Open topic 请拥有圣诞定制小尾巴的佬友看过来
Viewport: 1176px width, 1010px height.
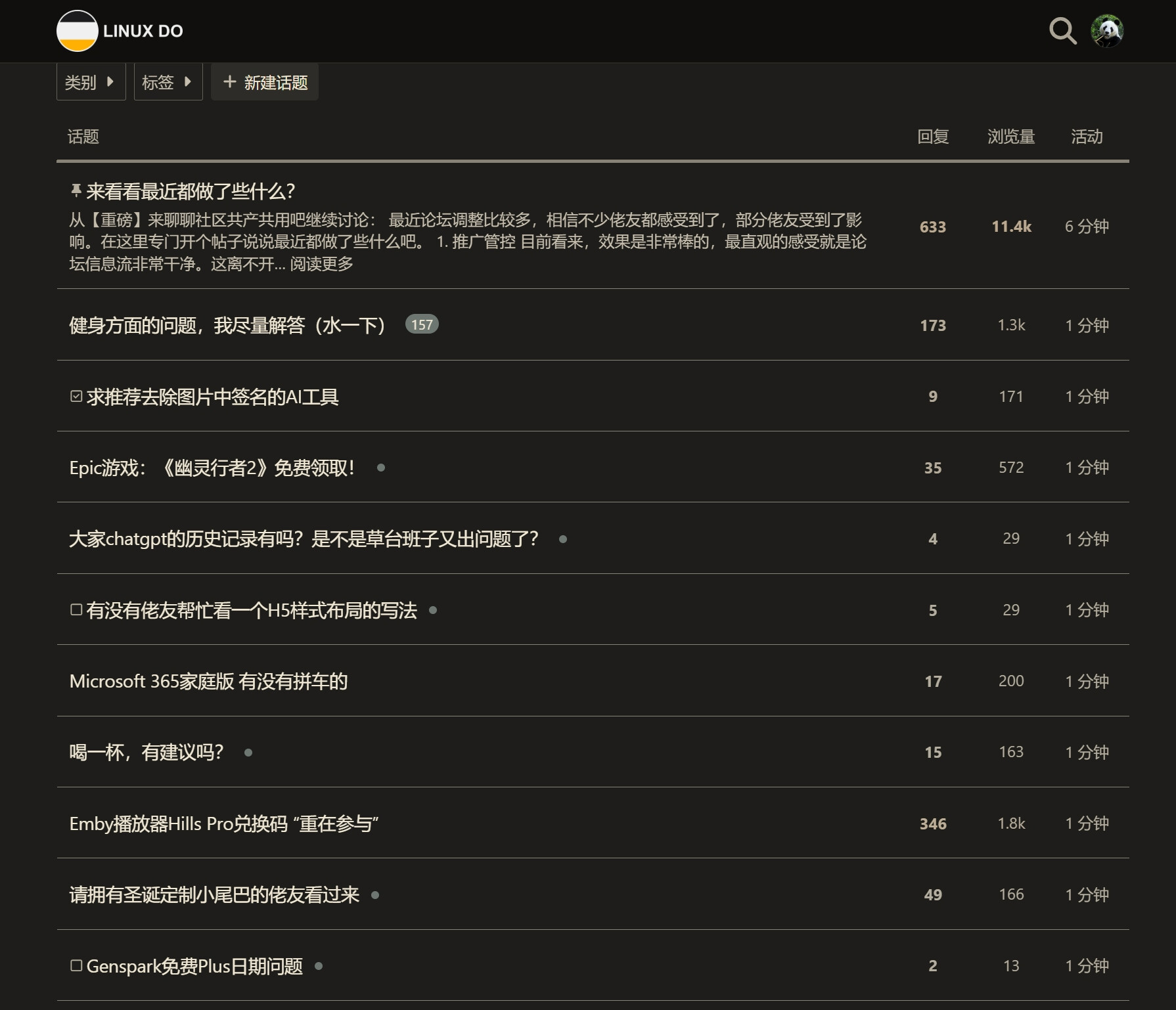(x=214, y=895)
